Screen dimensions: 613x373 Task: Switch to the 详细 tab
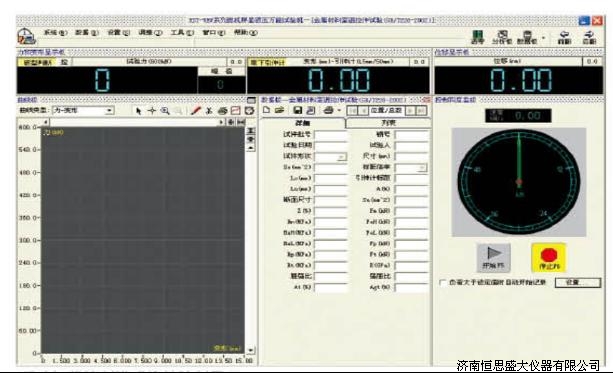pos(303,123)
